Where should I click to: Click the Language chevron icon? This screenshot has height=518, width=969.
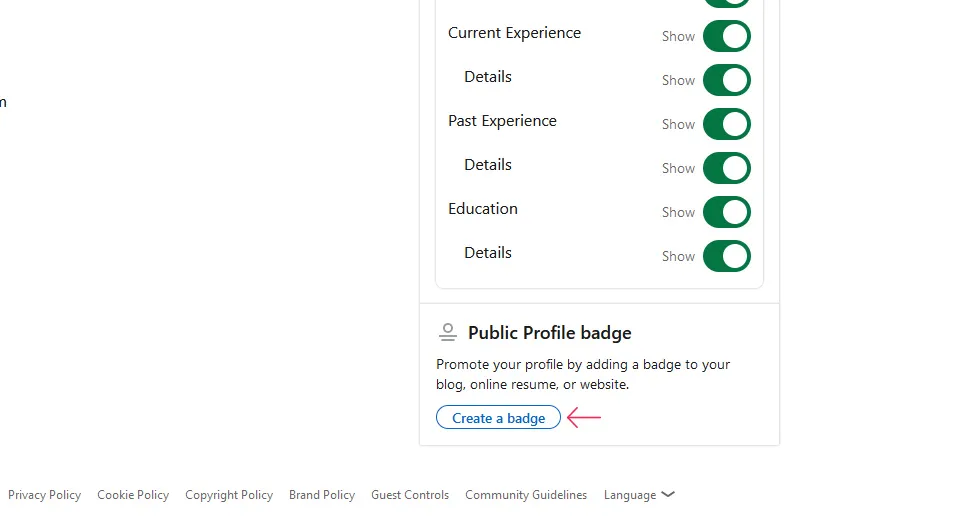coord(667,495)
